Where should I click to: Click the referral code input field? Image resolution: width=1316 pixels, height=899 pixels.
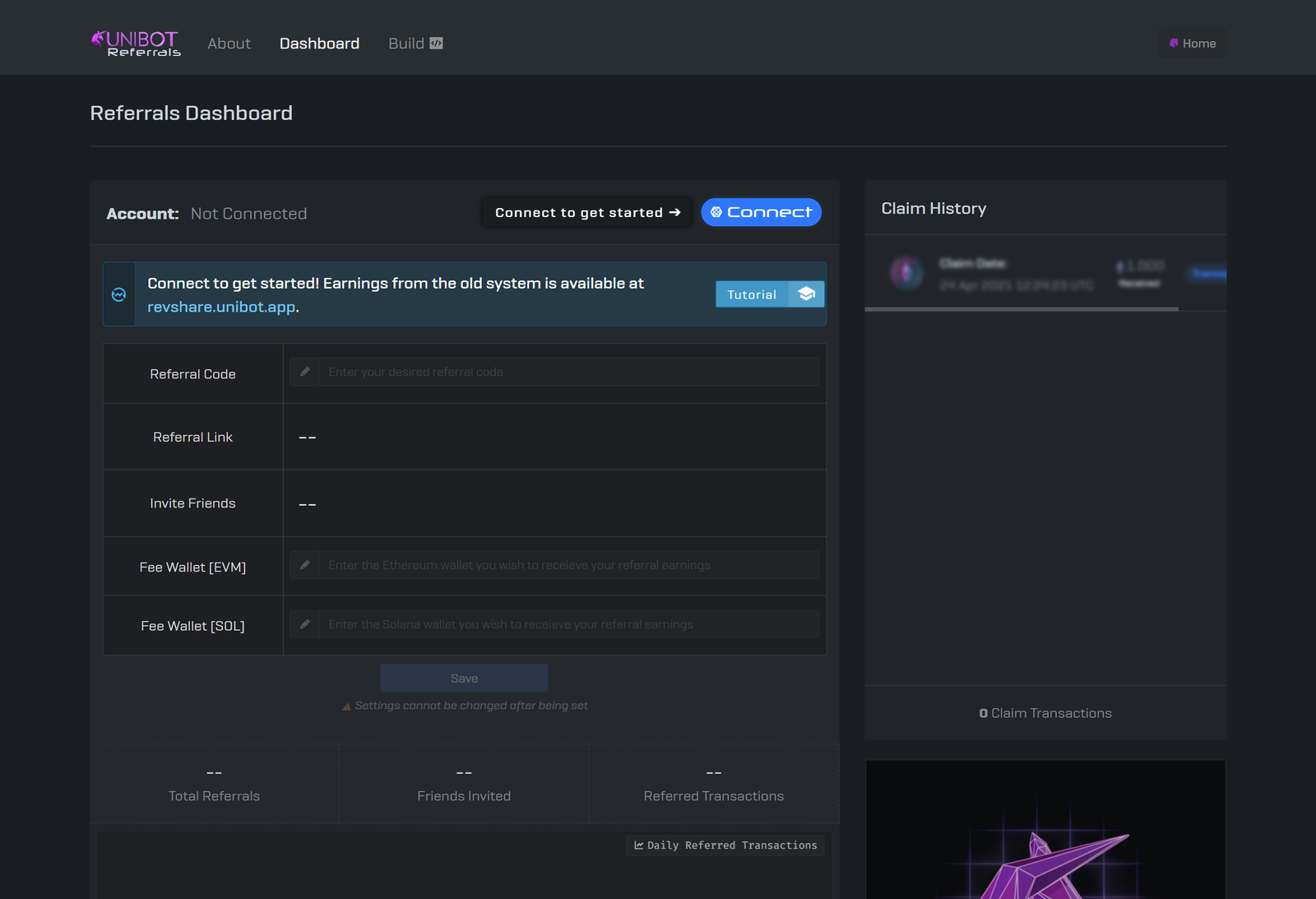pos(568,372)
